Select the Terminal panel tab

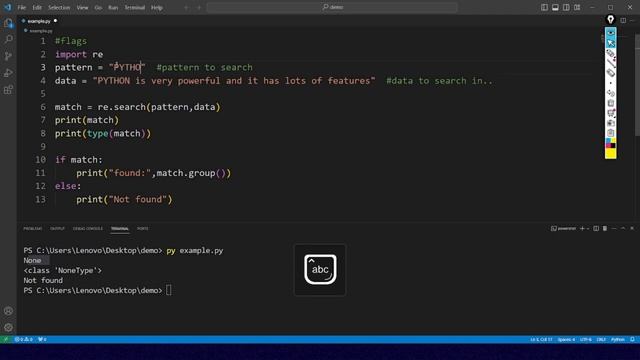click(120, 229)
